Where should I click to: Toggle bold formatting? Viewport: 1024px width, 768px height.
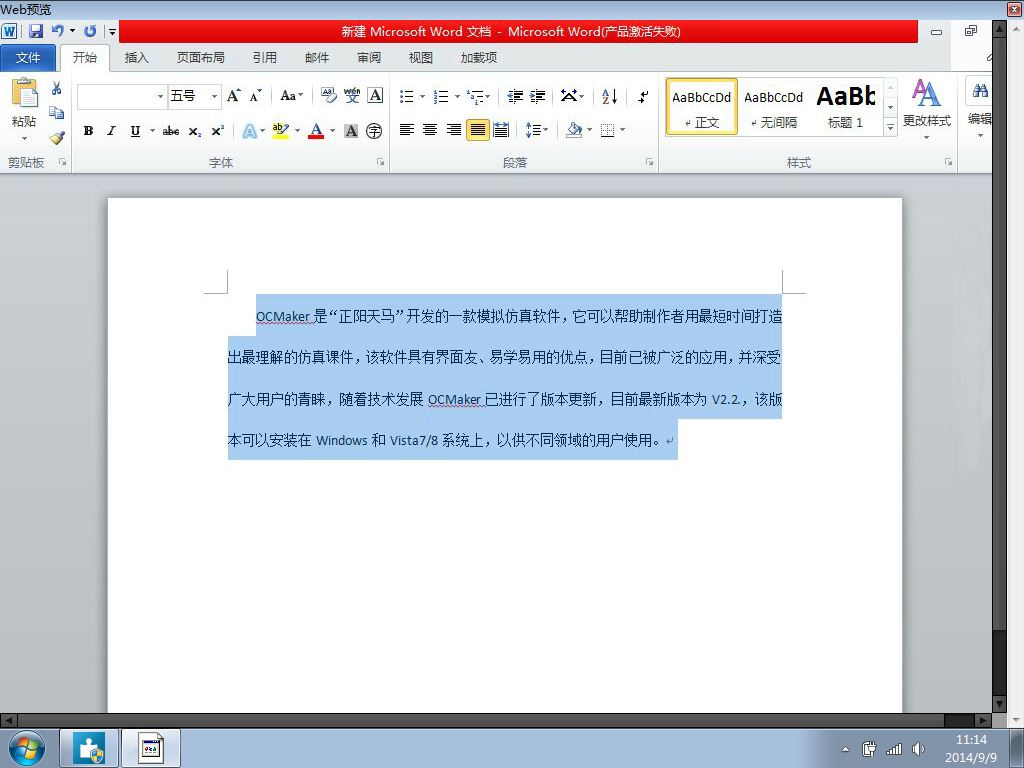click(88, 131)
